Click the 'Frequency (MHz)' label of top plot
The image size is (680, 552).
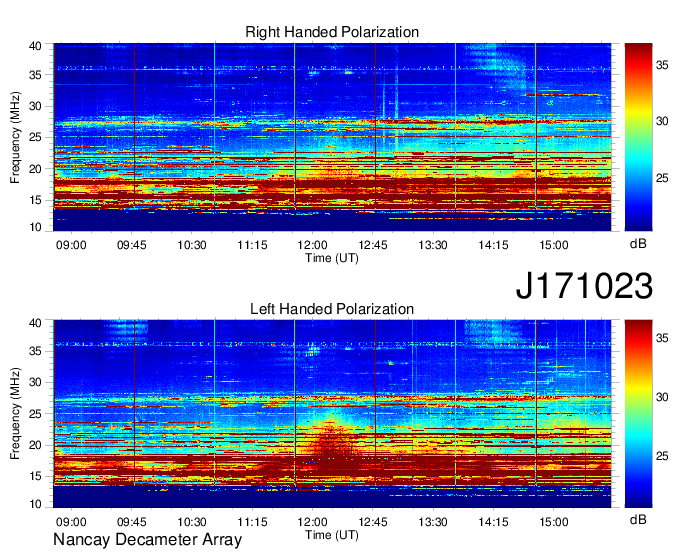coord(15,137)
